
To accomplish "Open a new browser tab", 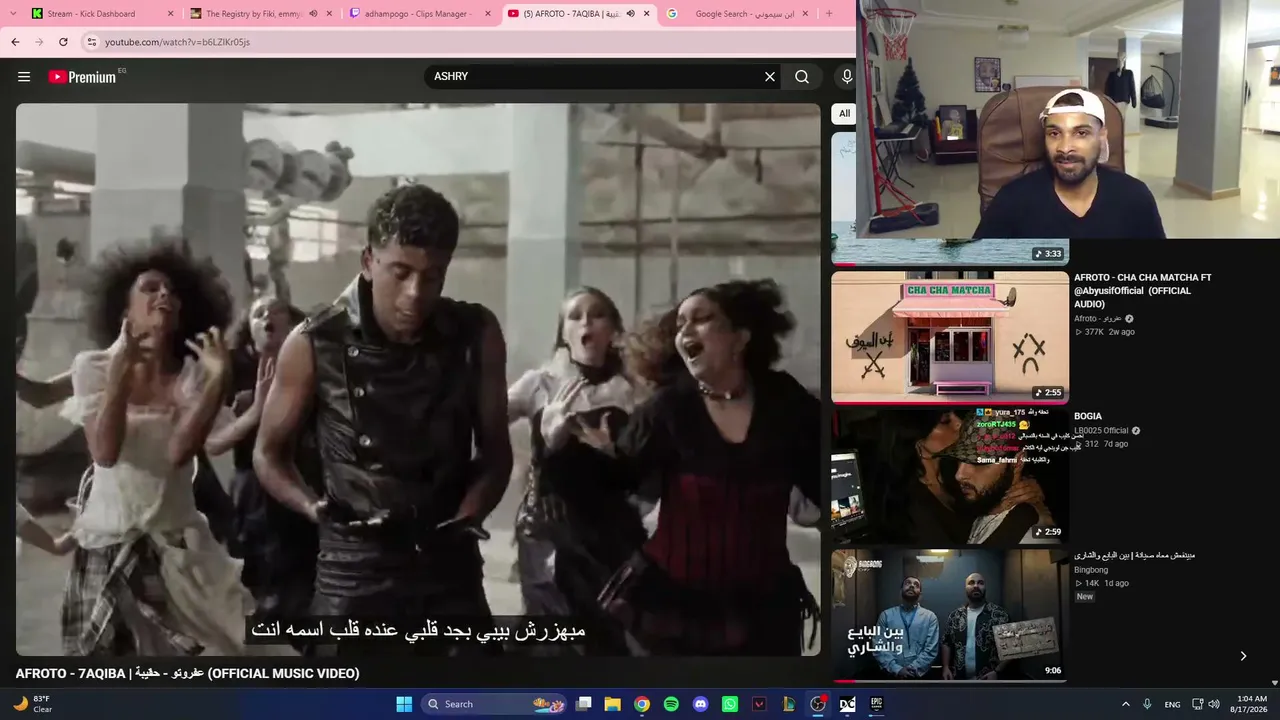I will pos(828,14).
